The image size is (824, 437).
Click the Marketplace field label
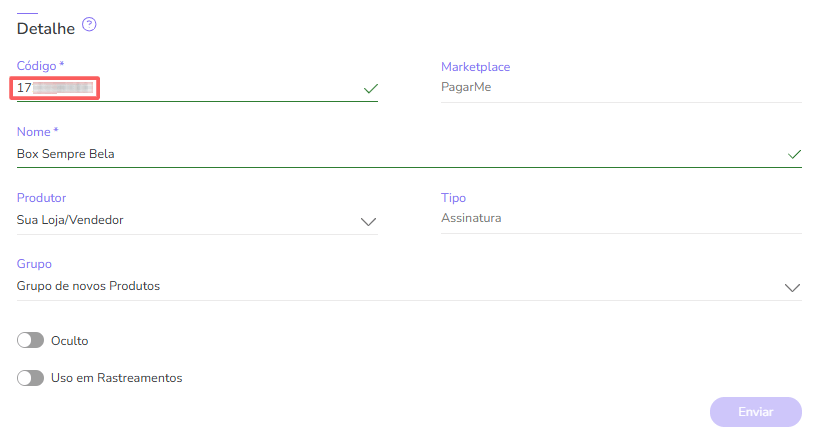coord(476,66)
